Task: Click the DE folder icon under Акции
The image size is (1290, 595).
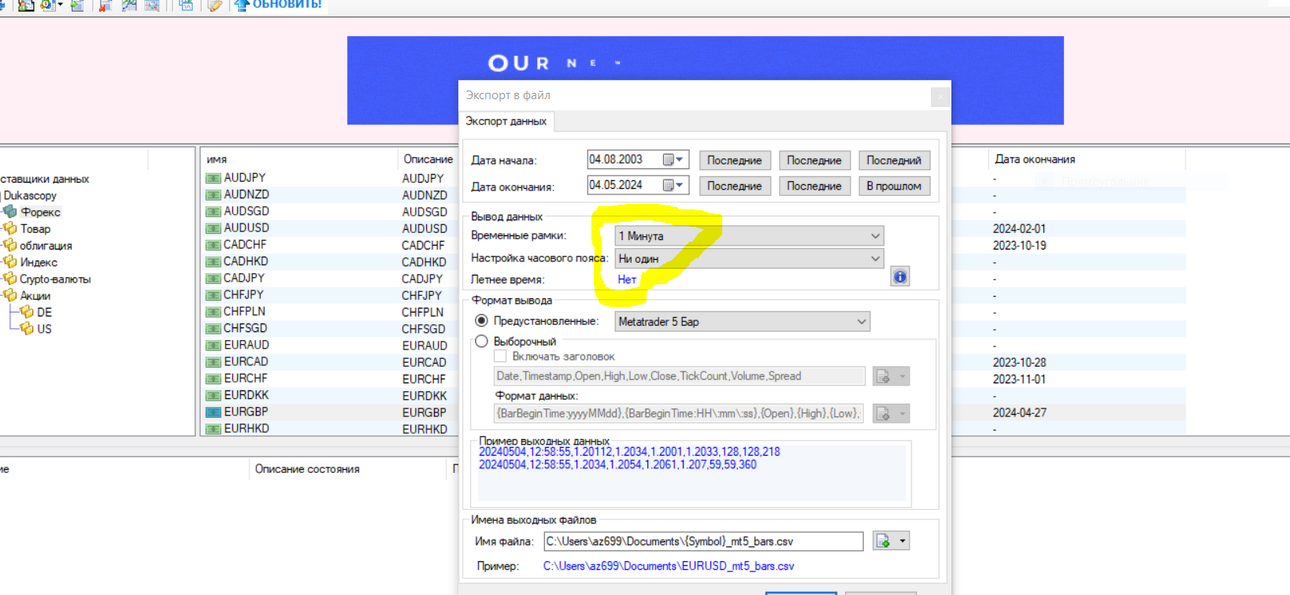Action: click(x=27, y=312)
